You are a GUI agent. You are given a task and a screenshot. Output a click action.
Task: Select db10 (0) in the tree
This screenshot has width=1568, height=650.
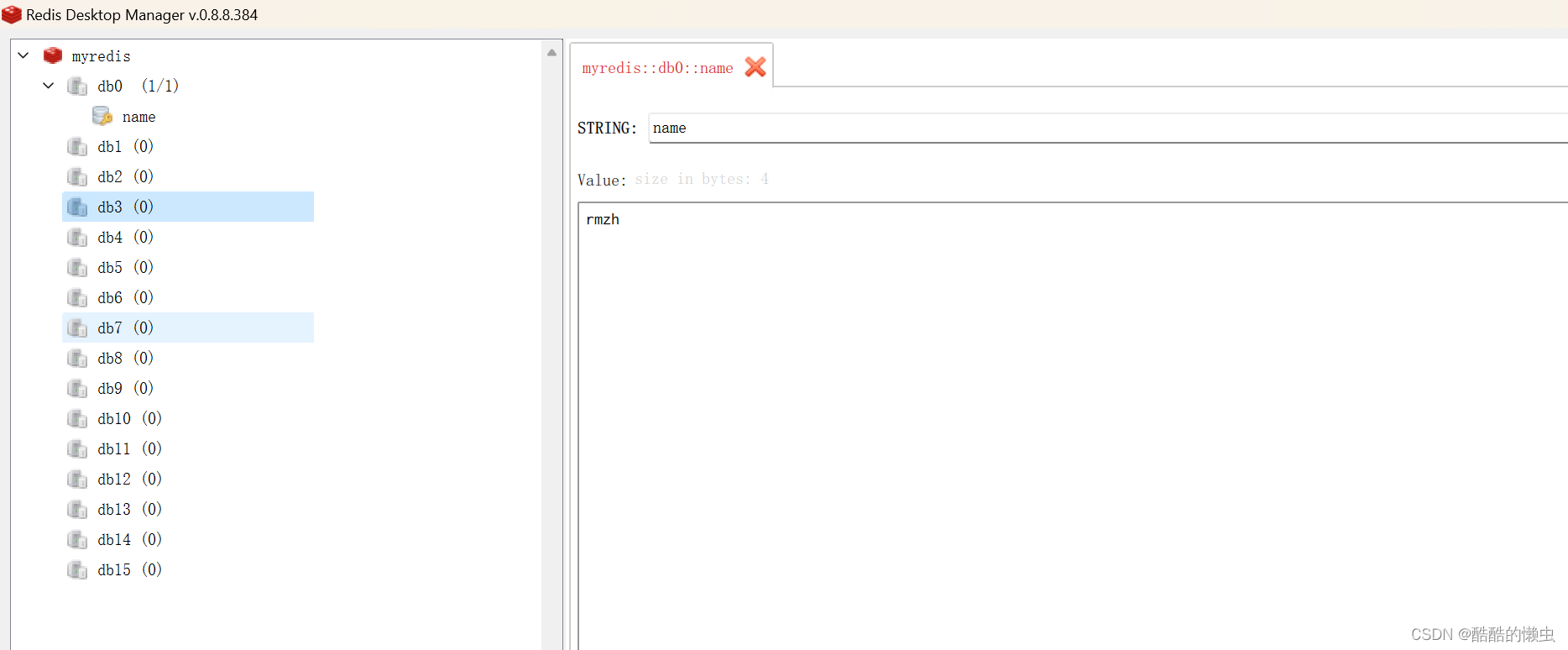point(129,418)
